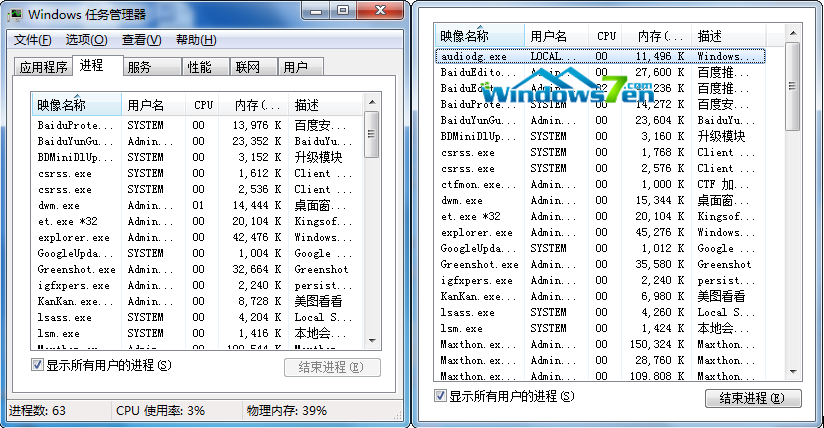Sort by 映像名称 column in right window

[x=480, y=36]
